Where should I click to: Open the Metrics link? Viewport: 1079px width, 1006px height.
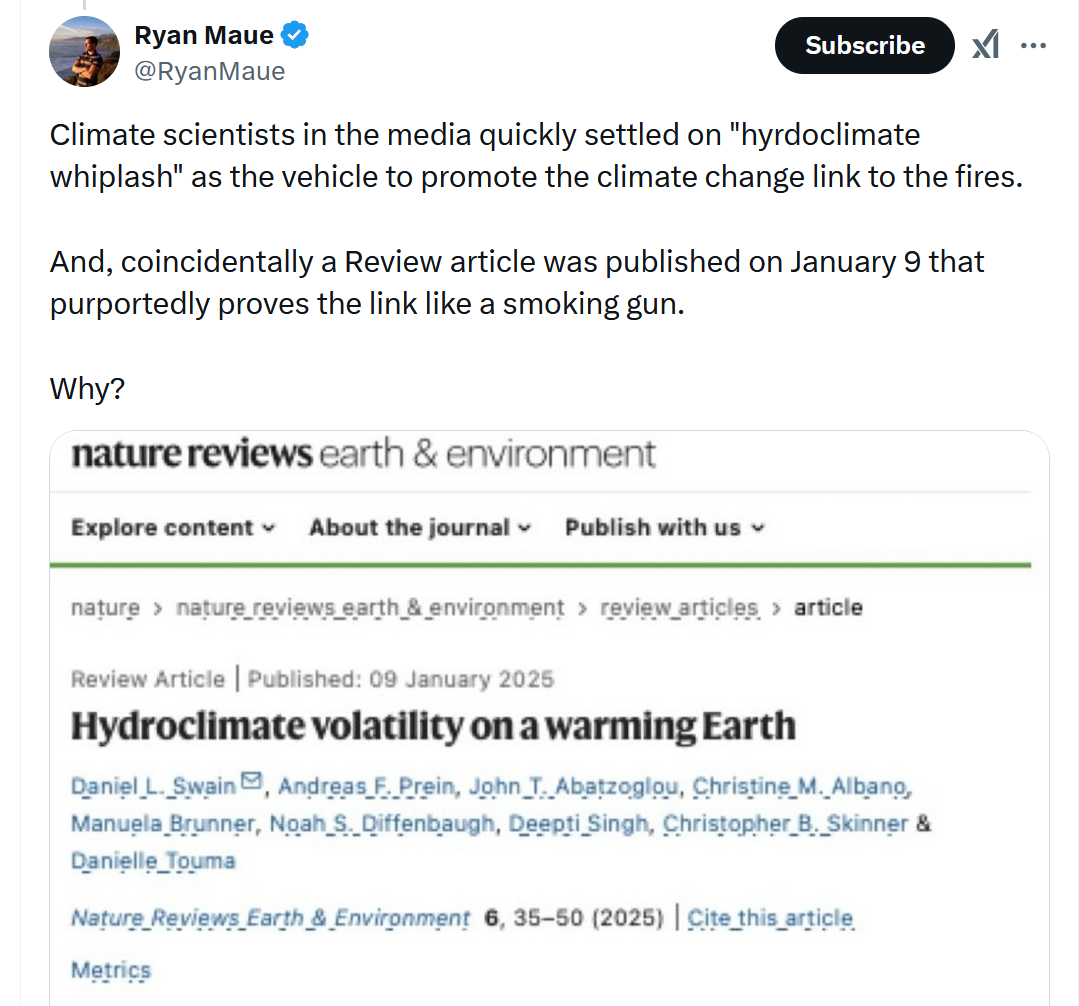pyautogui.click(x=111, y=969)
